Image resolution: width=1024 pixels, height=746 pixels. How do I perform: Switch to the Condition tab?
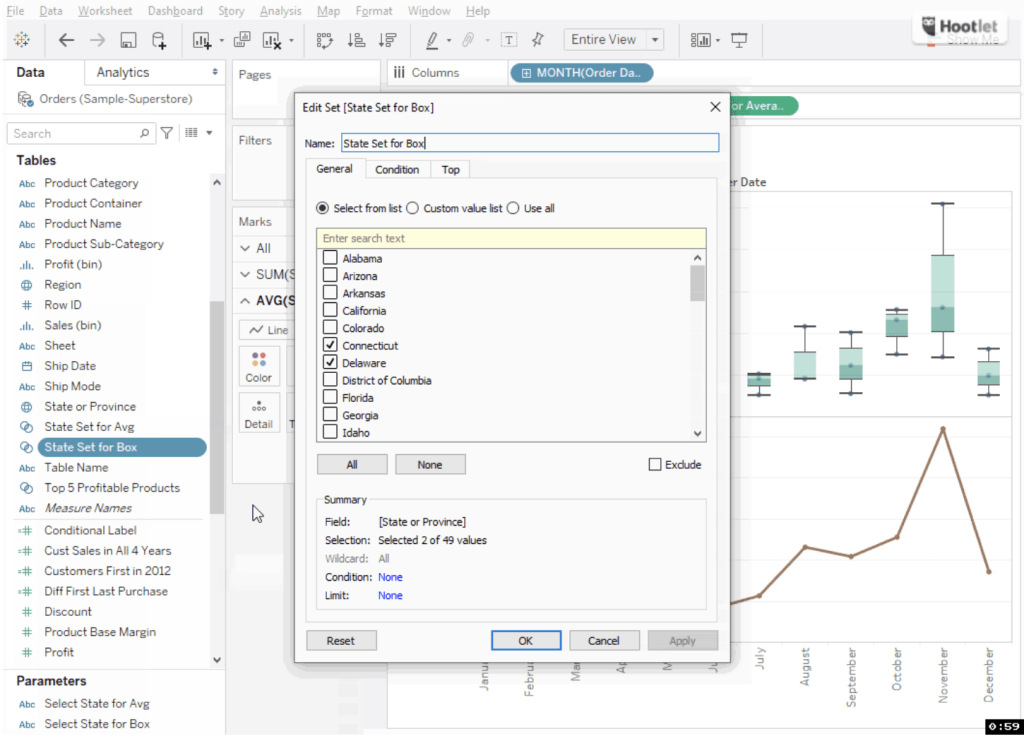click(397, 169)
